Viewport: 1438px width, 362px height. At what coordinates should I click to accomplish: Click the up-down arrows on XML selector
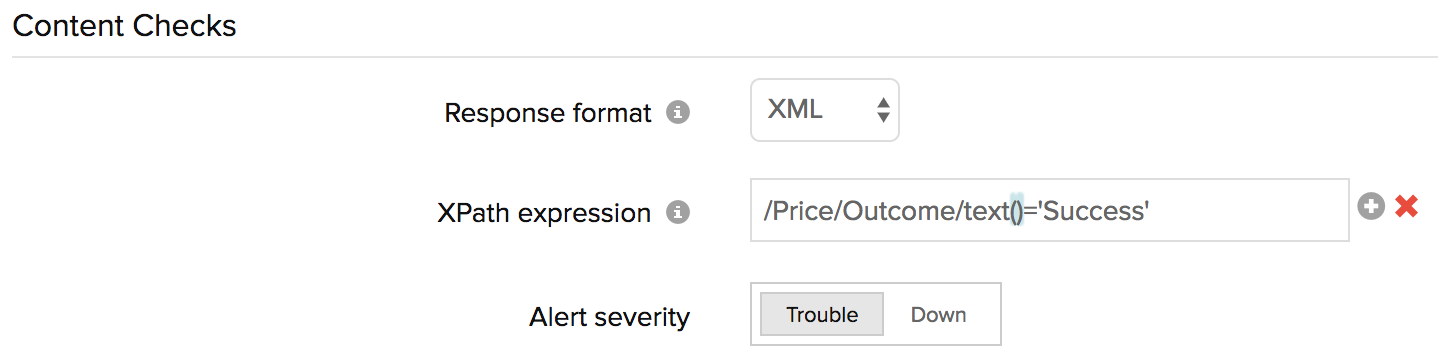pyautogui.click(x=883, y=110)
